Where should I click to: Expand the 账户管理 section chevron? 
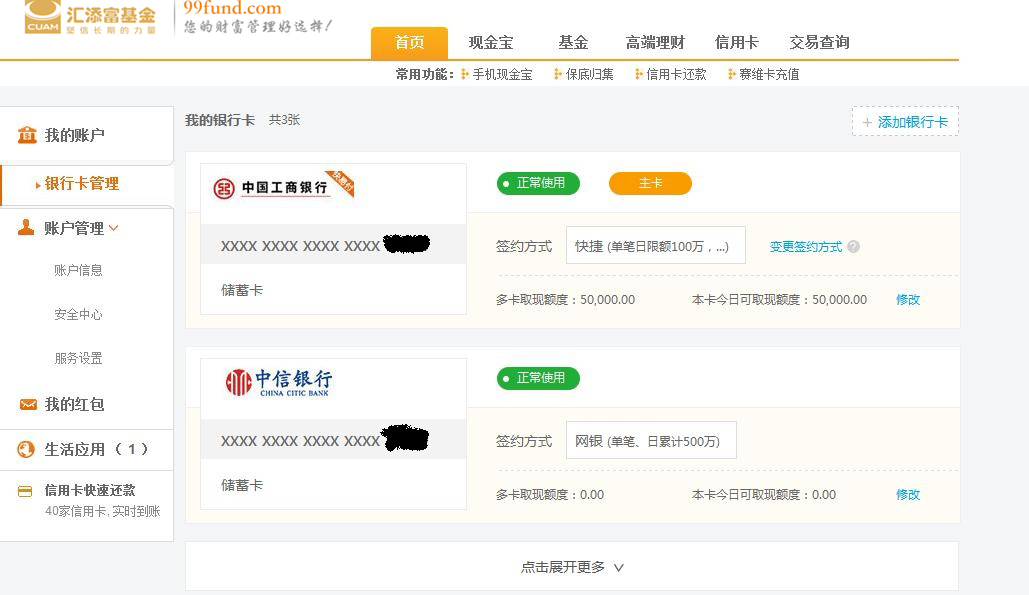click(114, 228)
